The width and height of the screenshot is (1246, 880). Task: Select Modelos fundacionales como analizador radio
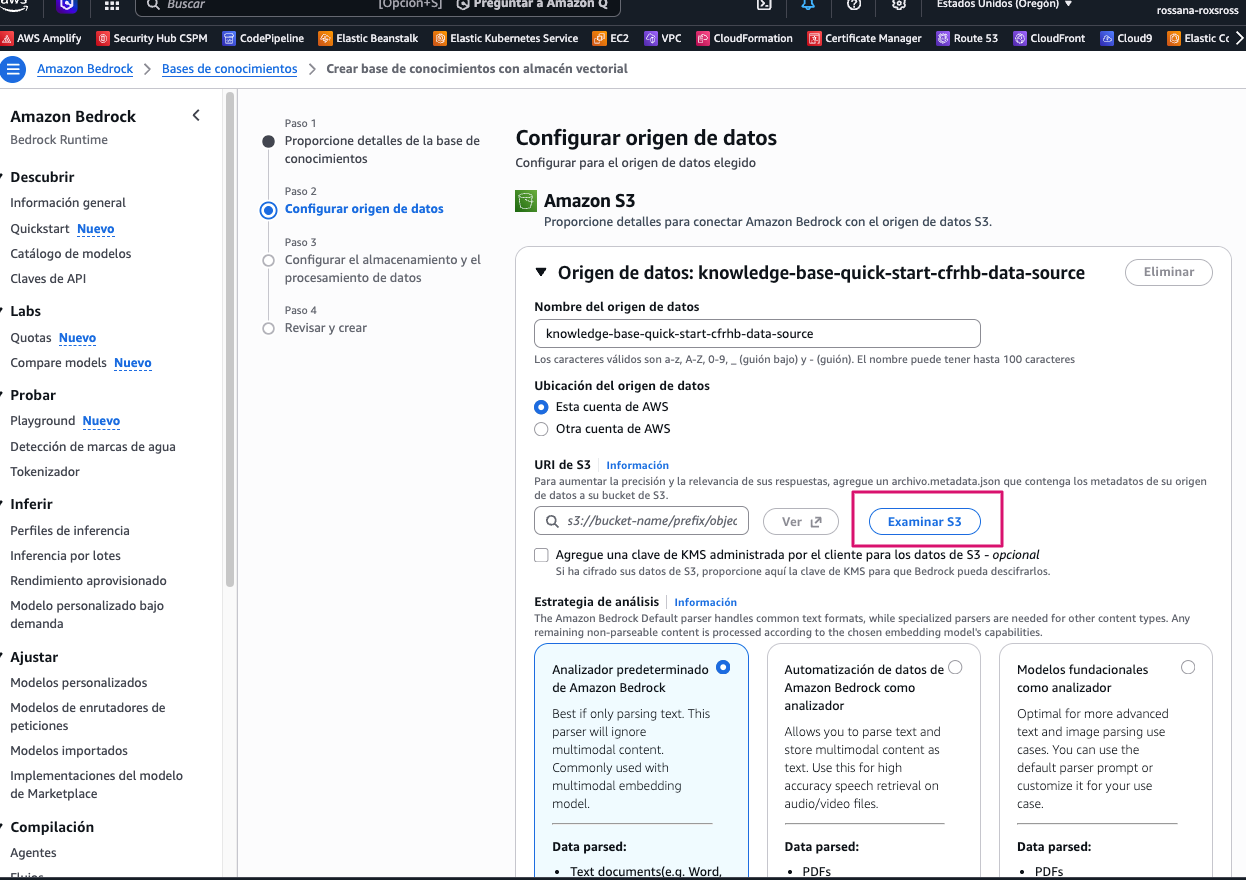[x=1188, y=667]
